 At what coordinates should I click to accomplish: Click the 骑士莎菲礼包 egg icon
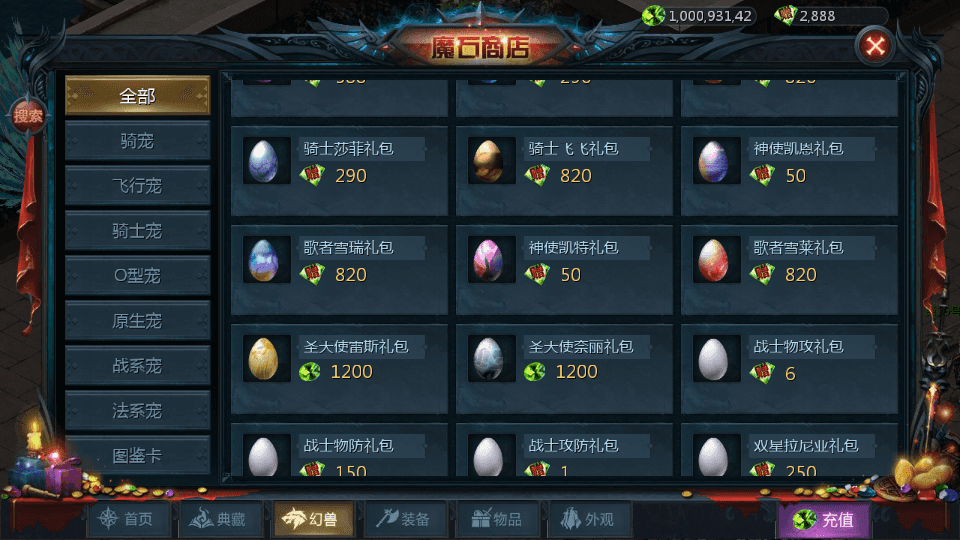[264, 161]
